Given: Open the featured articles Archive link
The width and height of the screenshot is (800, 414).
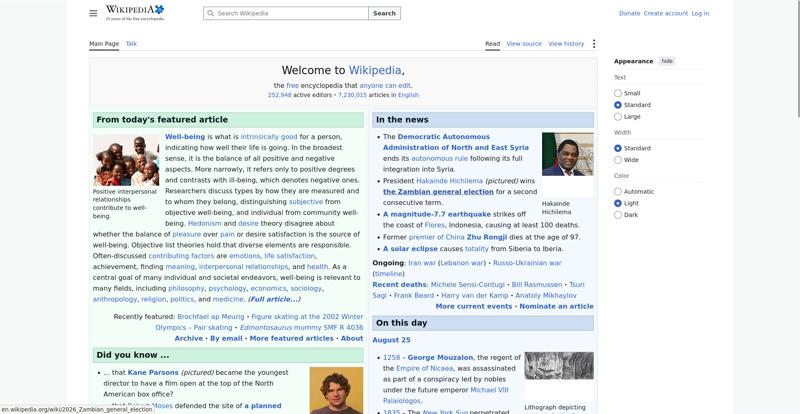Looking at the screenshot, I should (188, 338).
